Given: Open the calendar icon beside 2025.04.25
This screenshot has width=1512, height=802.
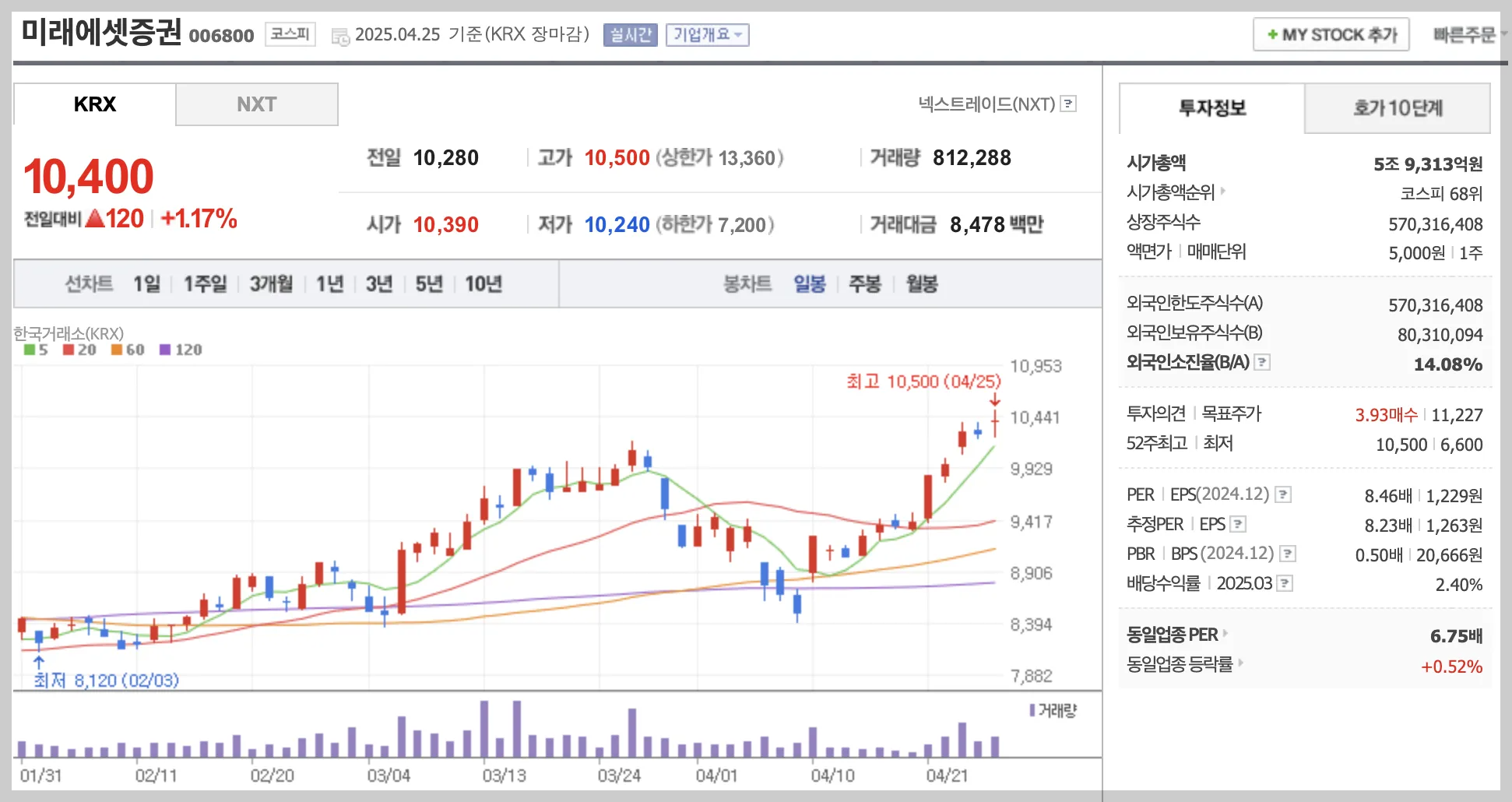Looking at the screenshot, I should pyautogui.click(x=340, y=36).
